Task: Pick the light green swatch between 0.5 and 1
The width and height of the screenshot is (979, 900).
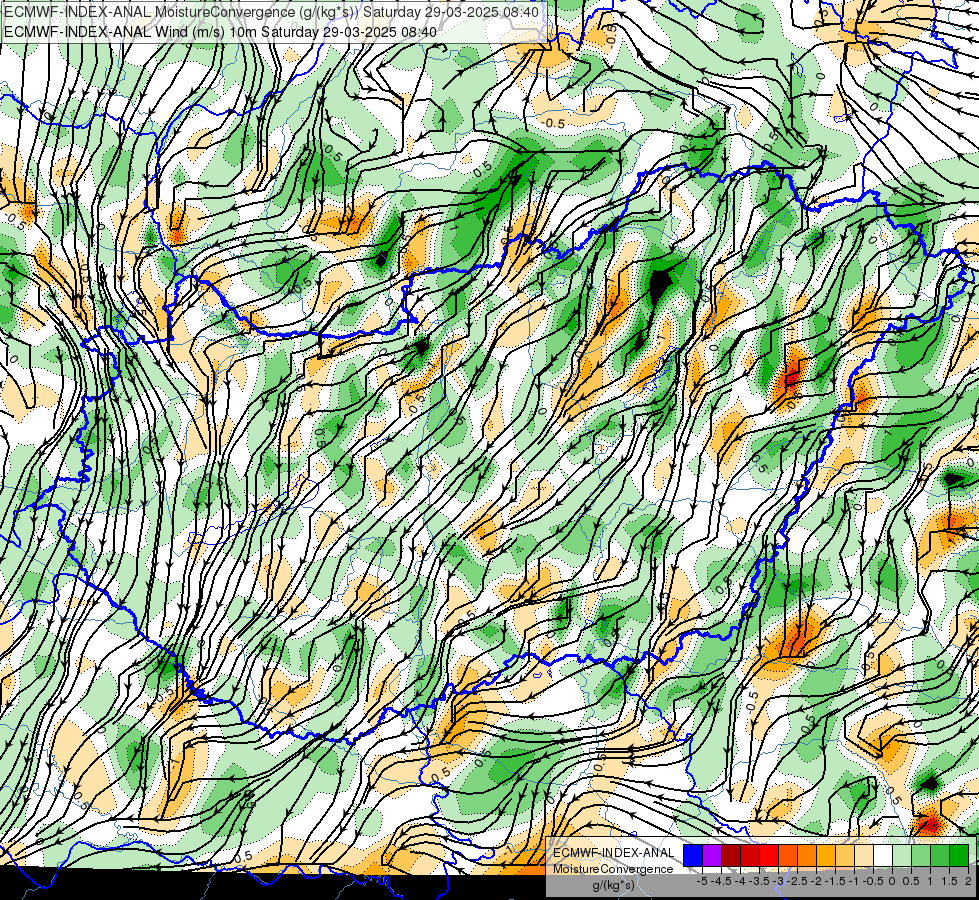Action: pyautogui.click(x=921, y=855)
